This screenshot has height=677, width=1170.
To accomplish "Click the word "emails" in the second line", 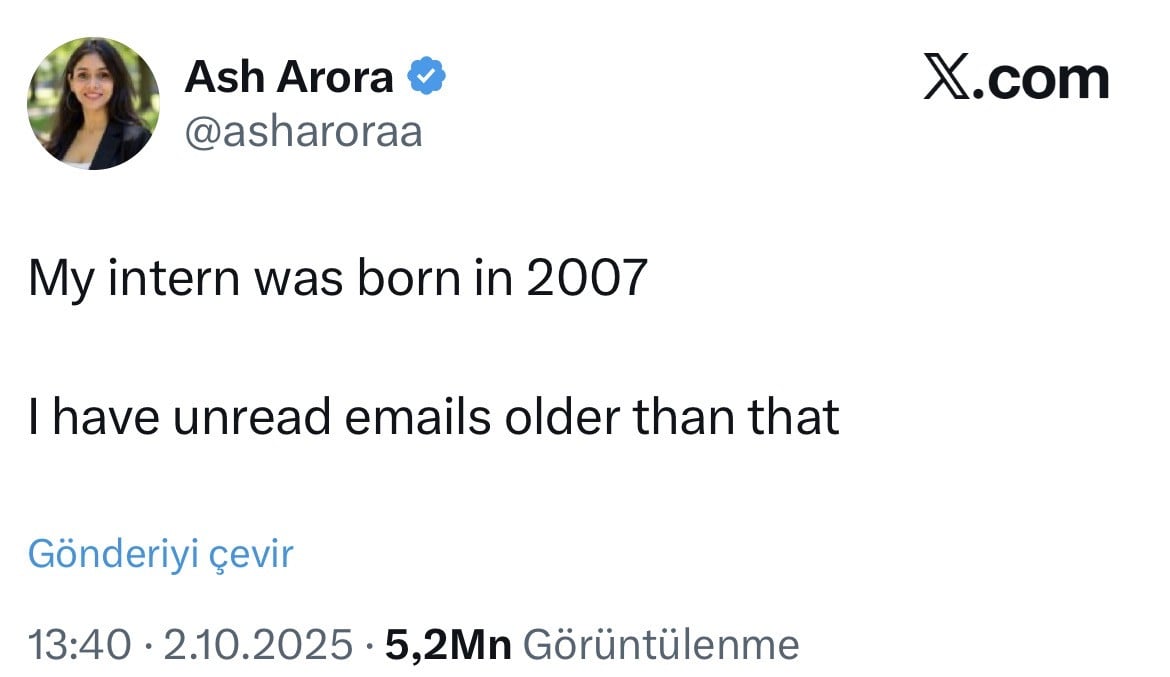I will point(418,417).
